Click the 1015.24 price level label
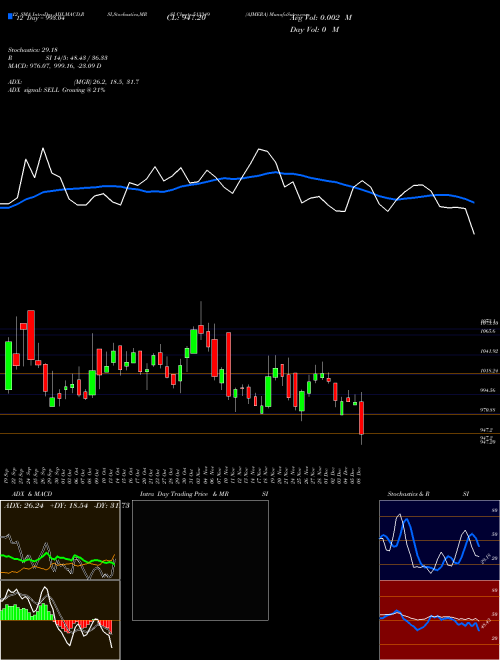This screenshot has height=660, width=500. coord(489,371)
